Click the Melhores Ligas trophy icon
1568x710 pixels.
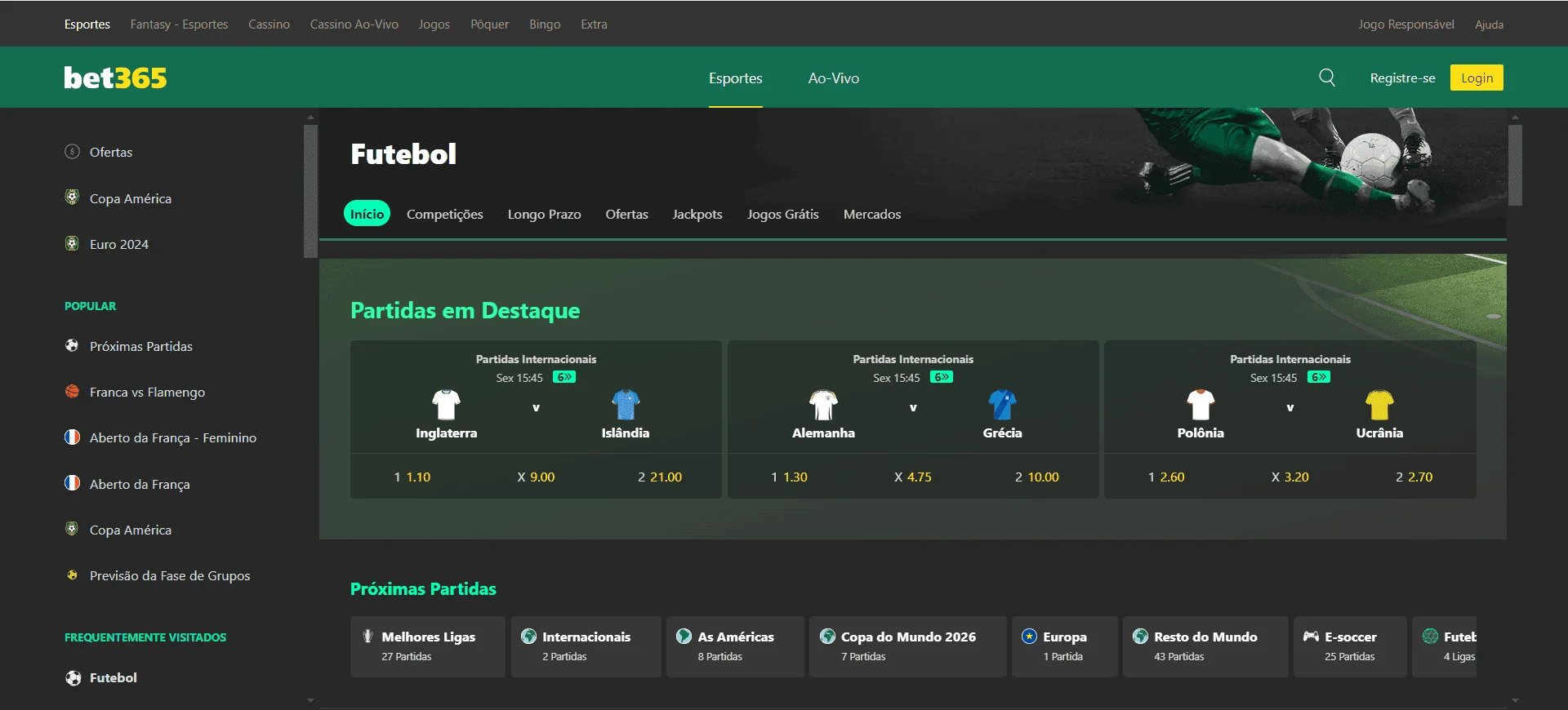(x=367, y=636)
